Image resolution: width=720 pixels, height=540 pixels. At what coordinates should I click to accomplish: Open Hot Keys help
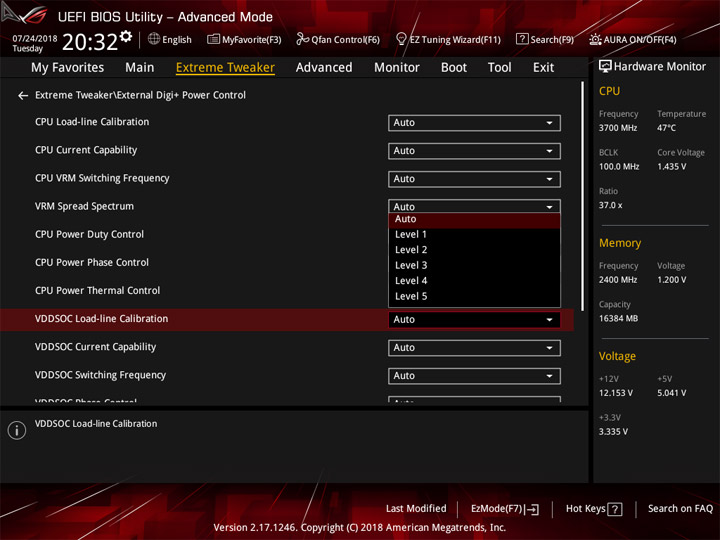pos(594,509)
